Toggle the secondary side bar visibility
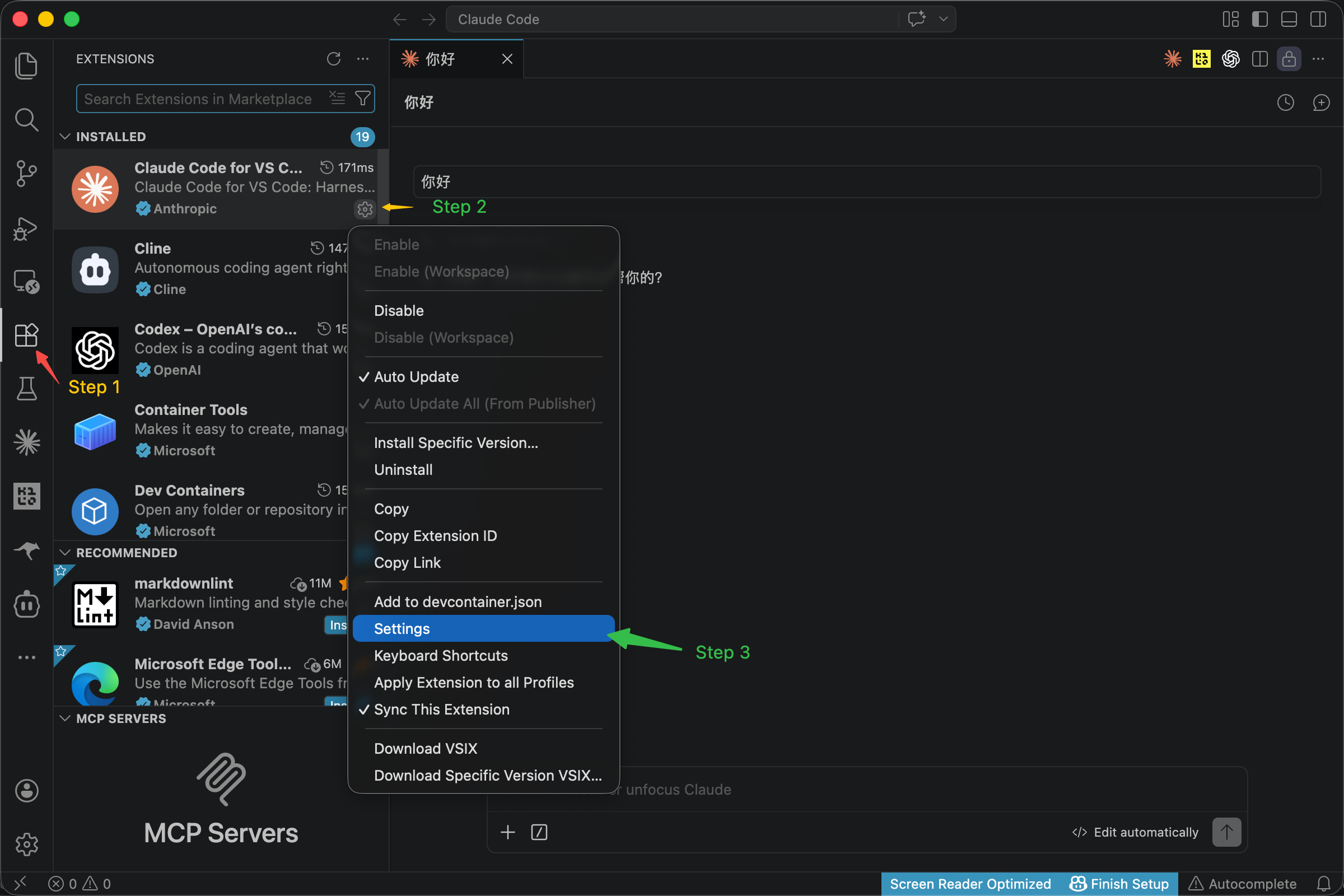 point(1318,20)
